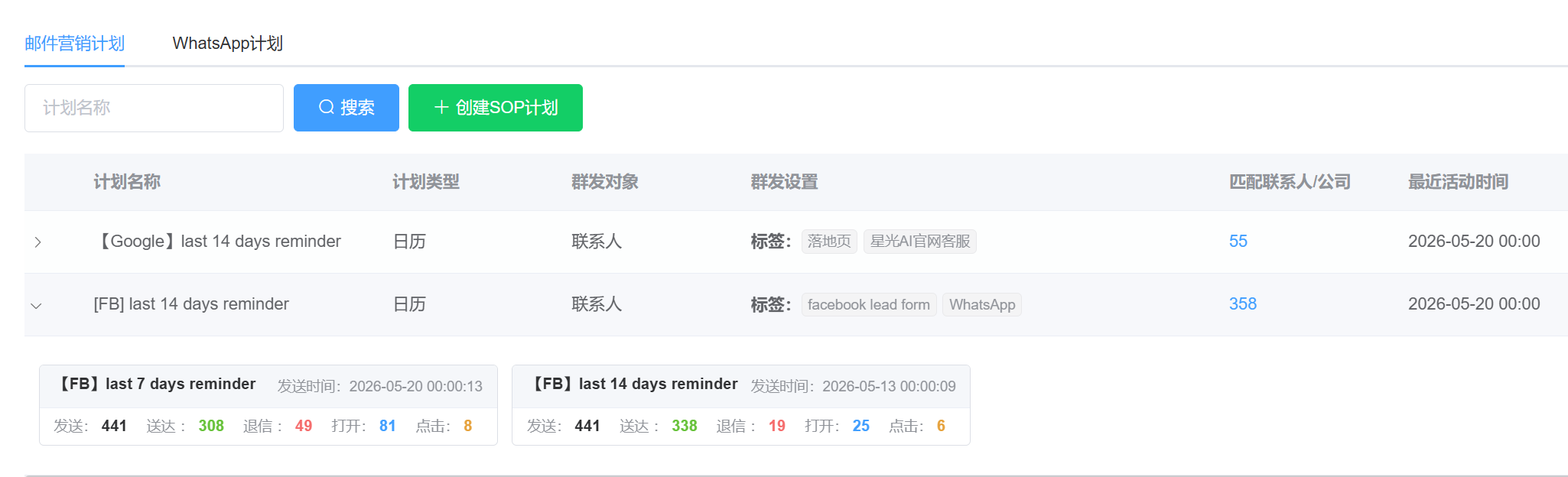Click [FB] last 14 days reminder plan name
This screenshot has width=1568, height=477.
191,304
